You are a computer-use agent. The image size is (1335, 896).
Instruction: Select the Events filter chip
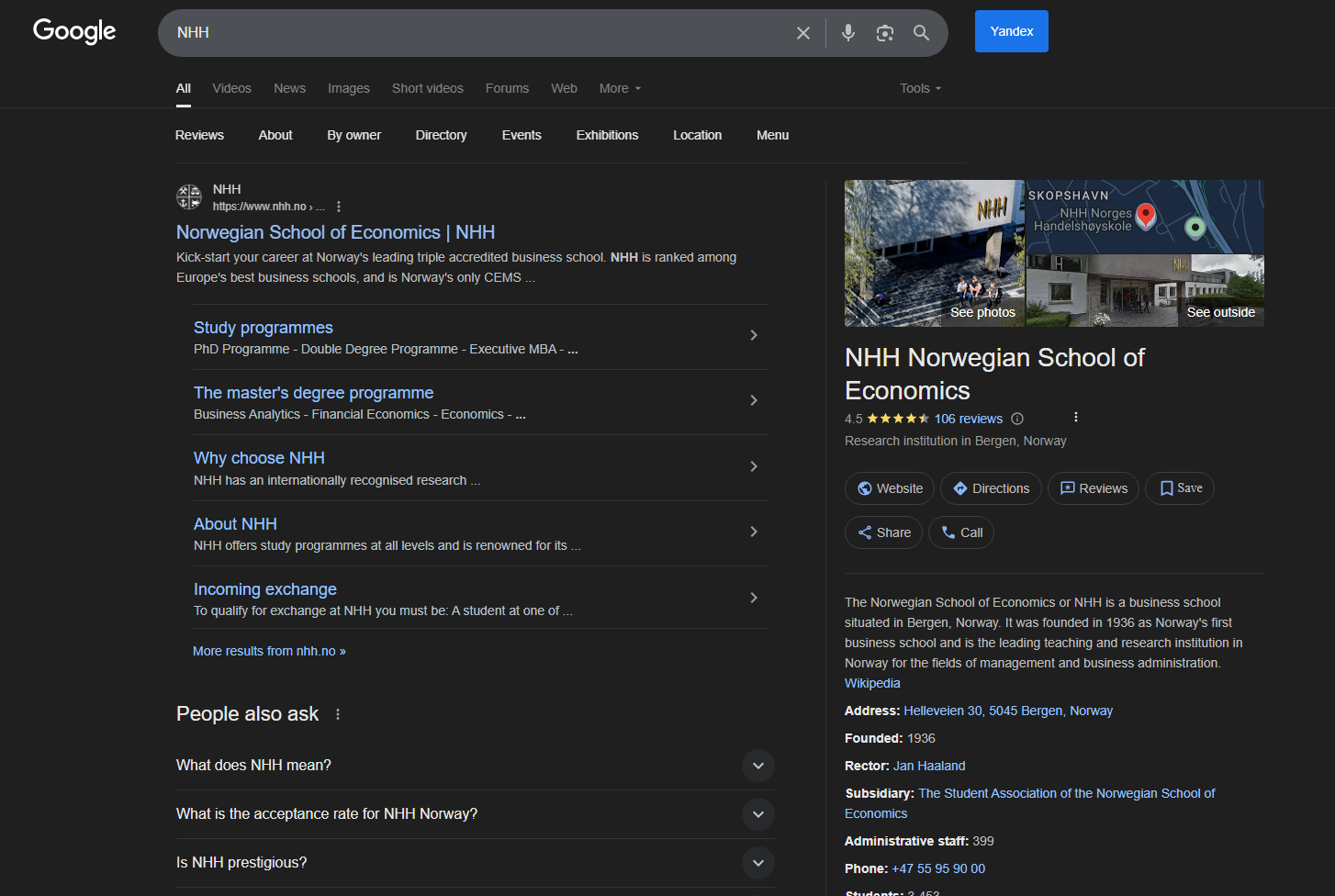pyautogui.click(x=522, y=135)
